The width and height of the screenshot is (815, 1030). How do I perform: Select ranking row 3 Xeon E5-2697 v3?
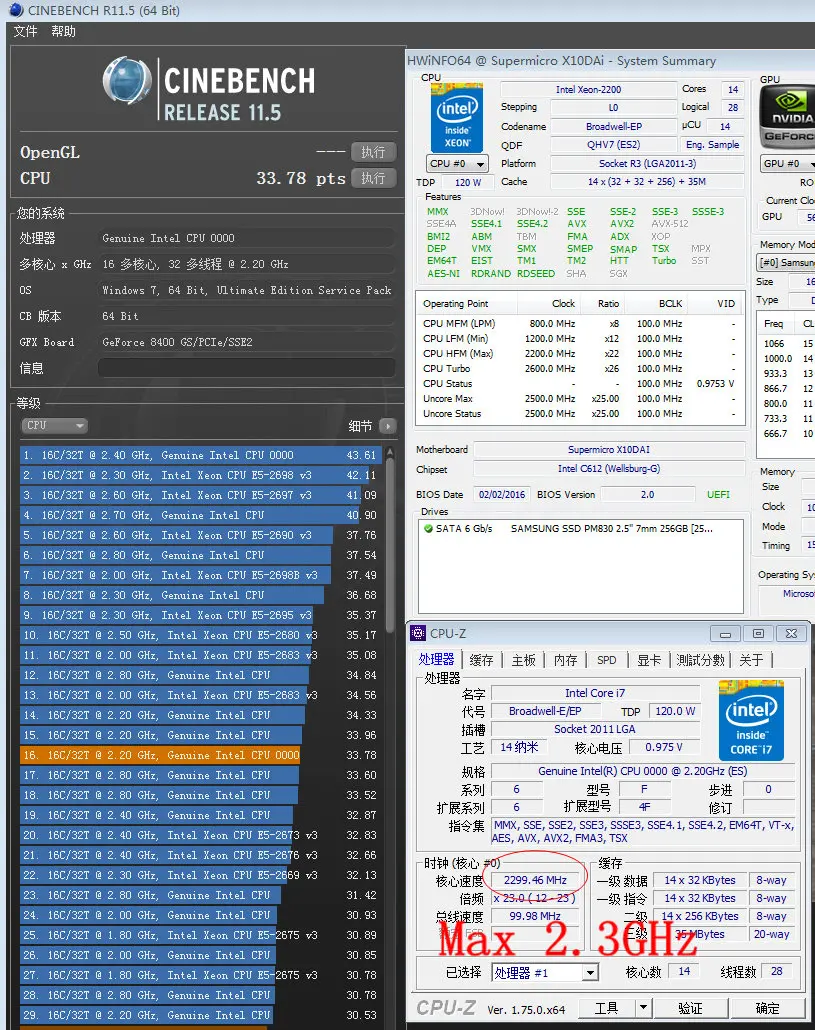pyautogui.click(x=201, y=495)
